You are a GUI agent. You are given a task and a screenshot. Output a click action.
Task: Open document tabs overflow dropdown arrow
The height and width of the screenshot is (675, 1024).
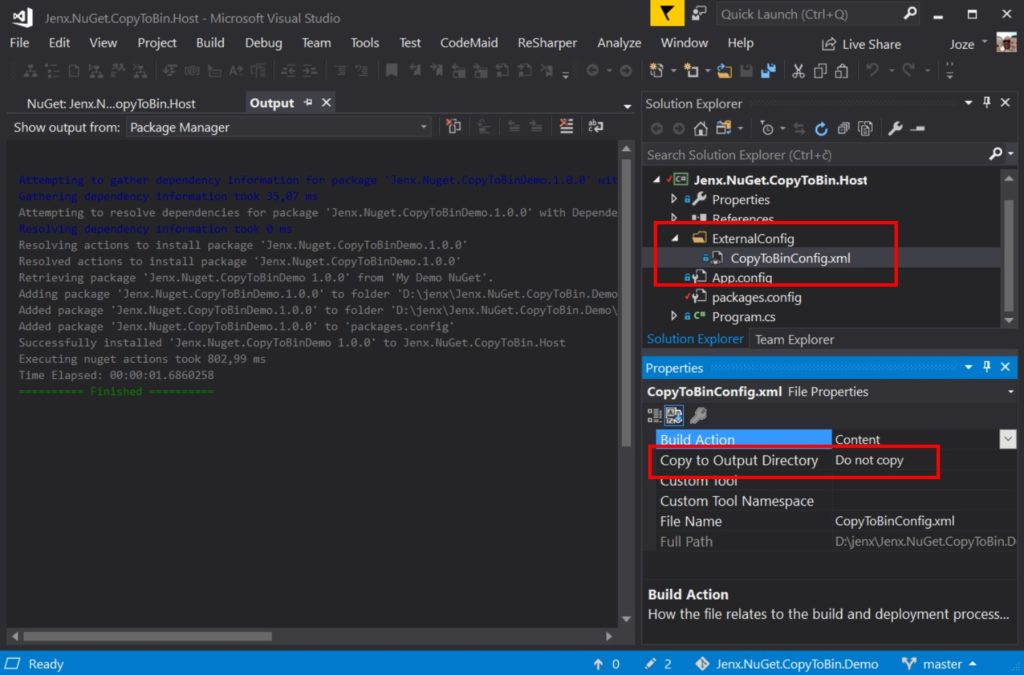pos(627,106)
